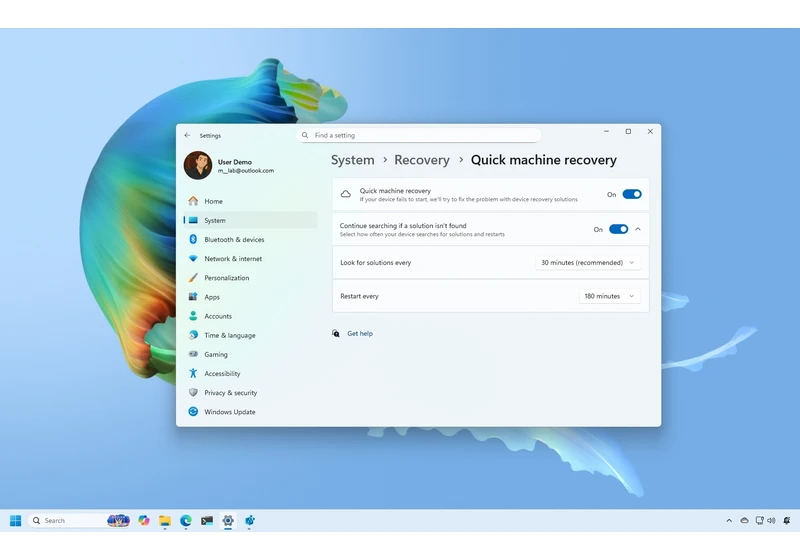Open the Terminal taskbar icon
The width and height of the screenshot is (800, 560).
[207, 520]
